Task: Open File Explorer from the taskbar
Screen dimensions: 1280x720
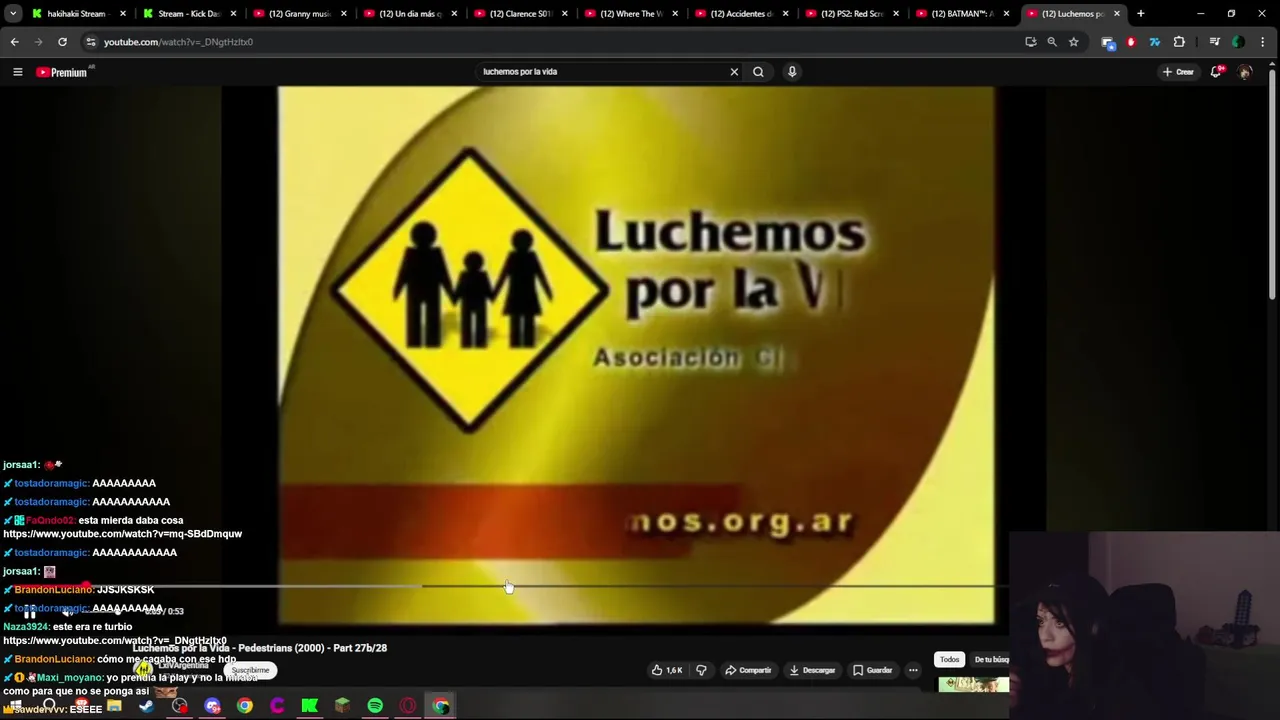Action: 114,706
